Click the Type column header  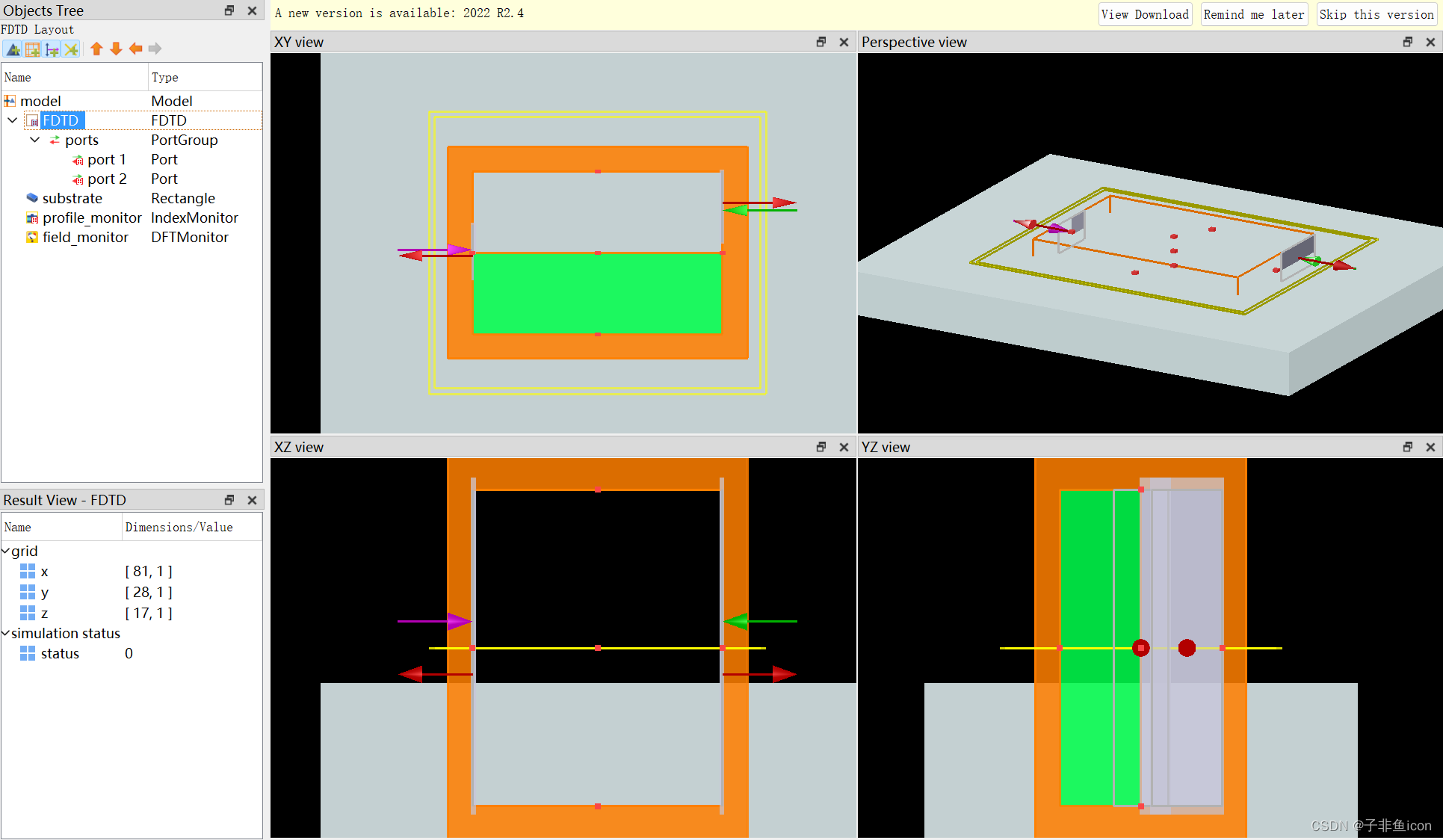(165, 78)
